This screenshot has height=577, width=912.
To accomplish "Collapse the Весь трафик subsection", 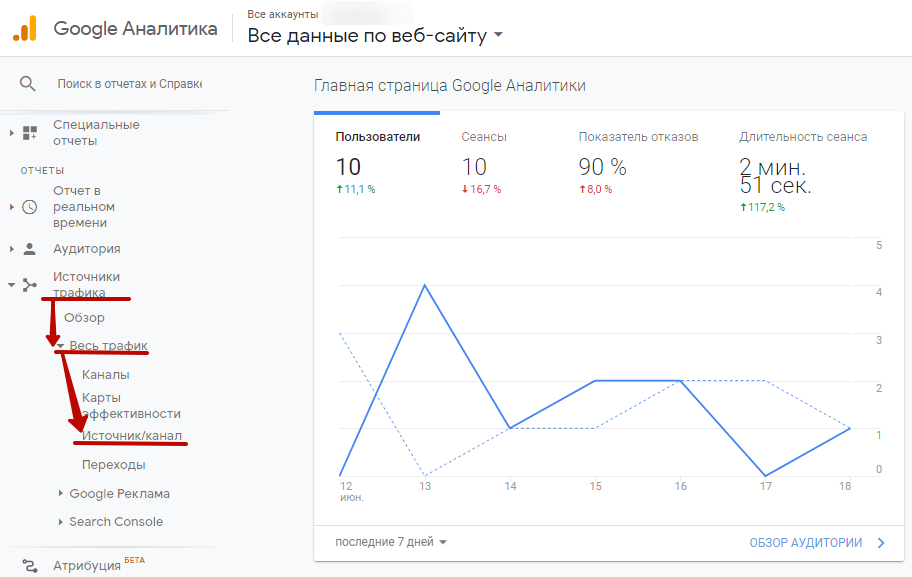I will pyautogui.click(x=60, y=346).
